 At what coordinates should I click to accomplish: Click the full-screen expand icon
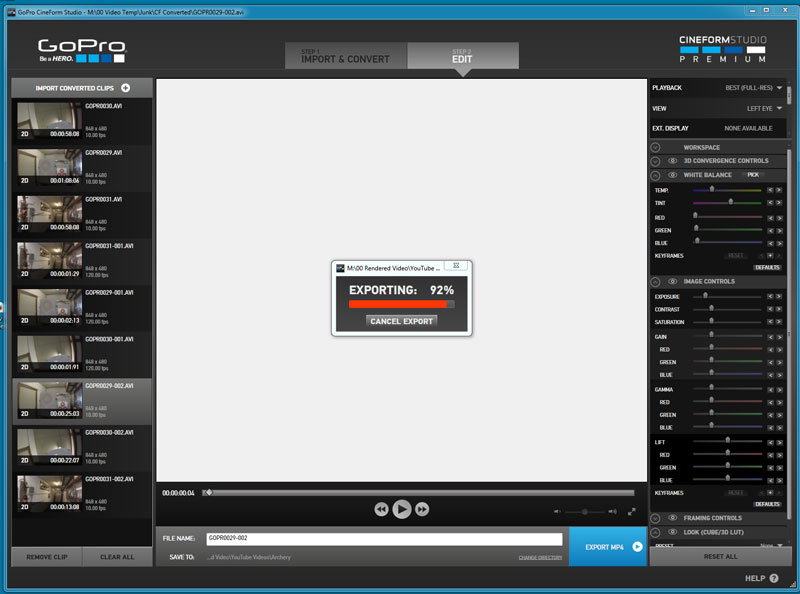tap(632, 511)
